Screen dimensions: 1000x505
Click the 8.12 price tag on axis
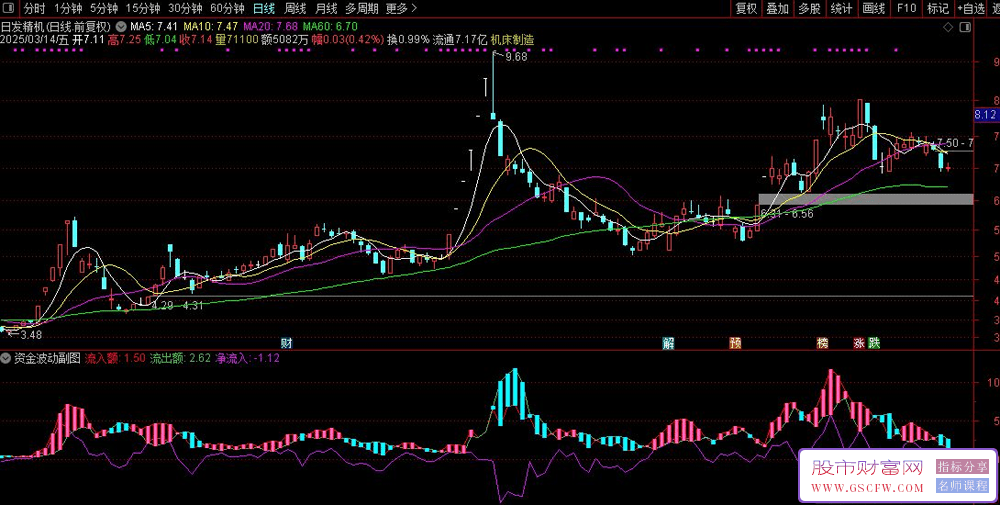click(986, 115)
